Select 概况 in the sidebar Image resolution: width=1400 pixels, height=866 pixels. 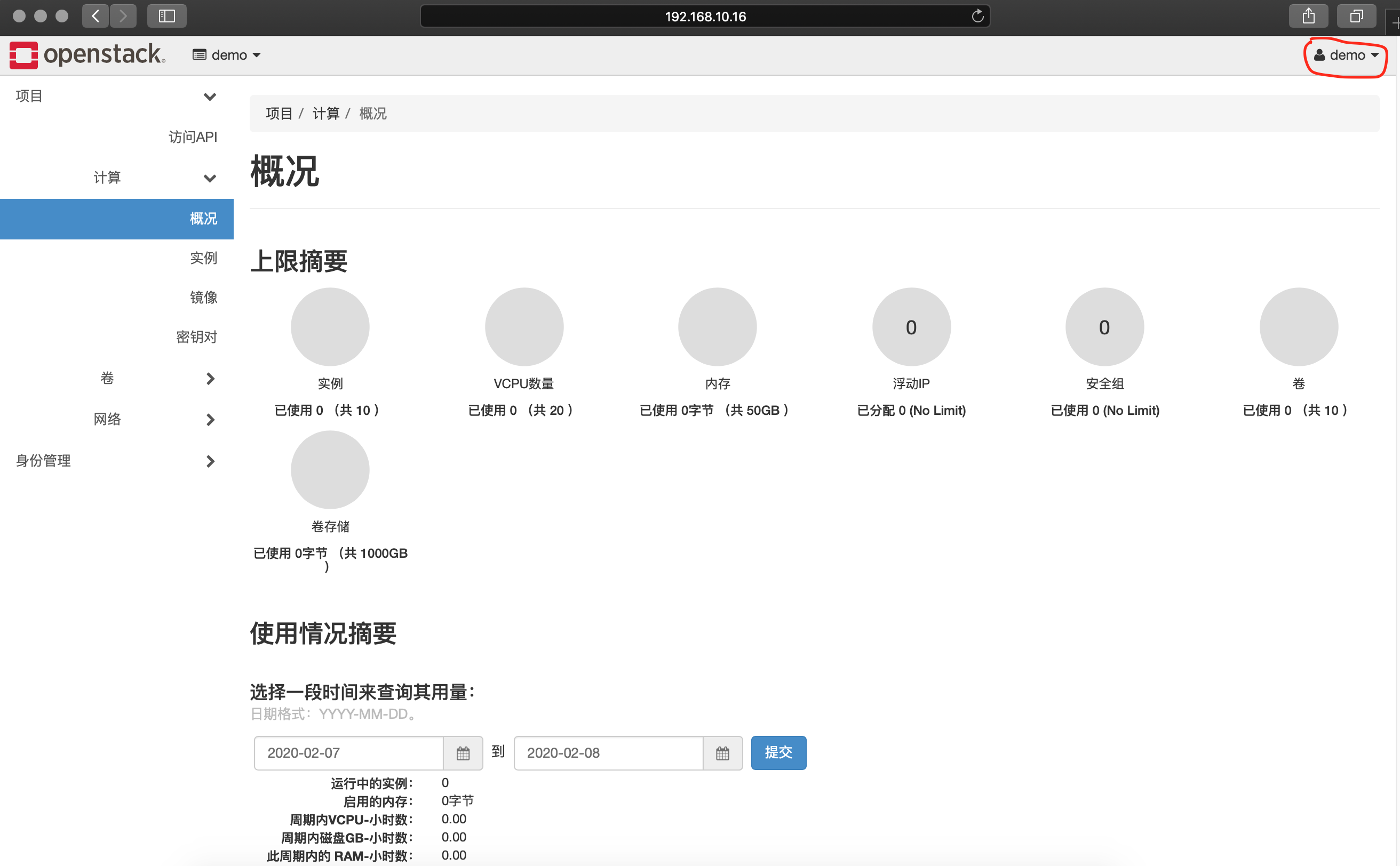116,219
